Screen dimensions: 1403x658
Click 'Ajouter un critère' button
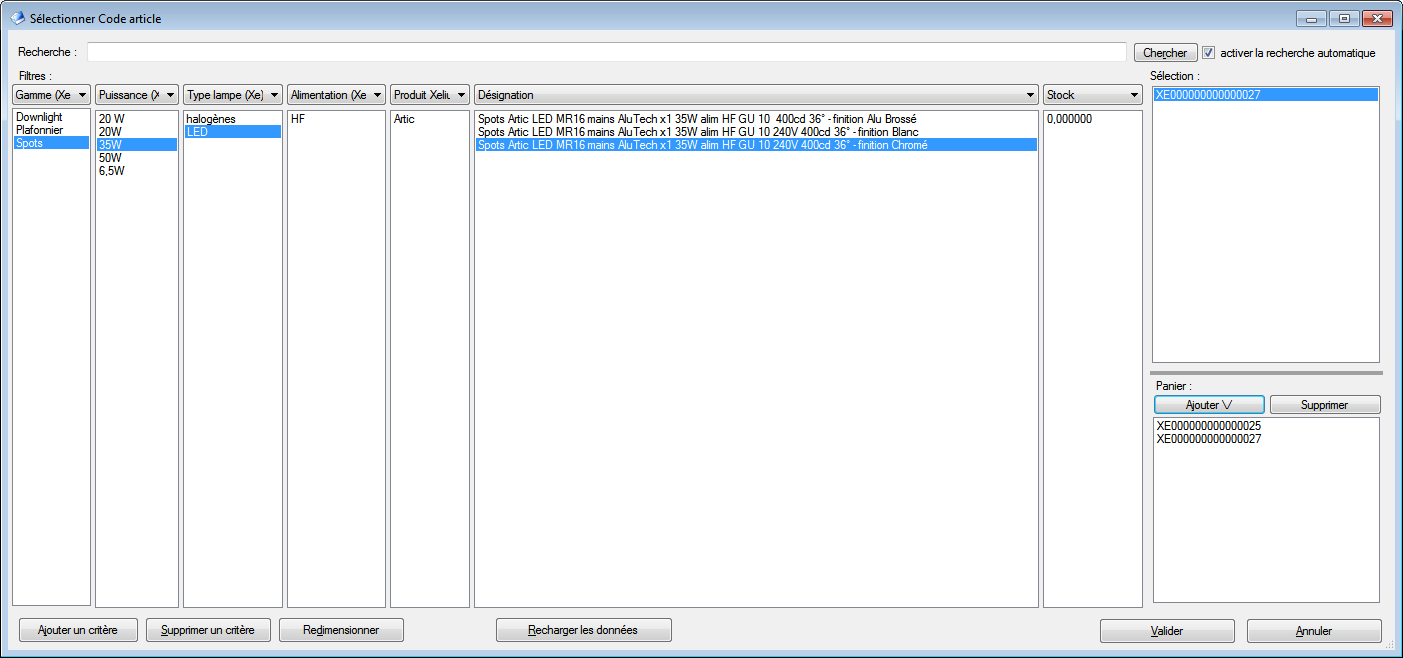(78, 630)
